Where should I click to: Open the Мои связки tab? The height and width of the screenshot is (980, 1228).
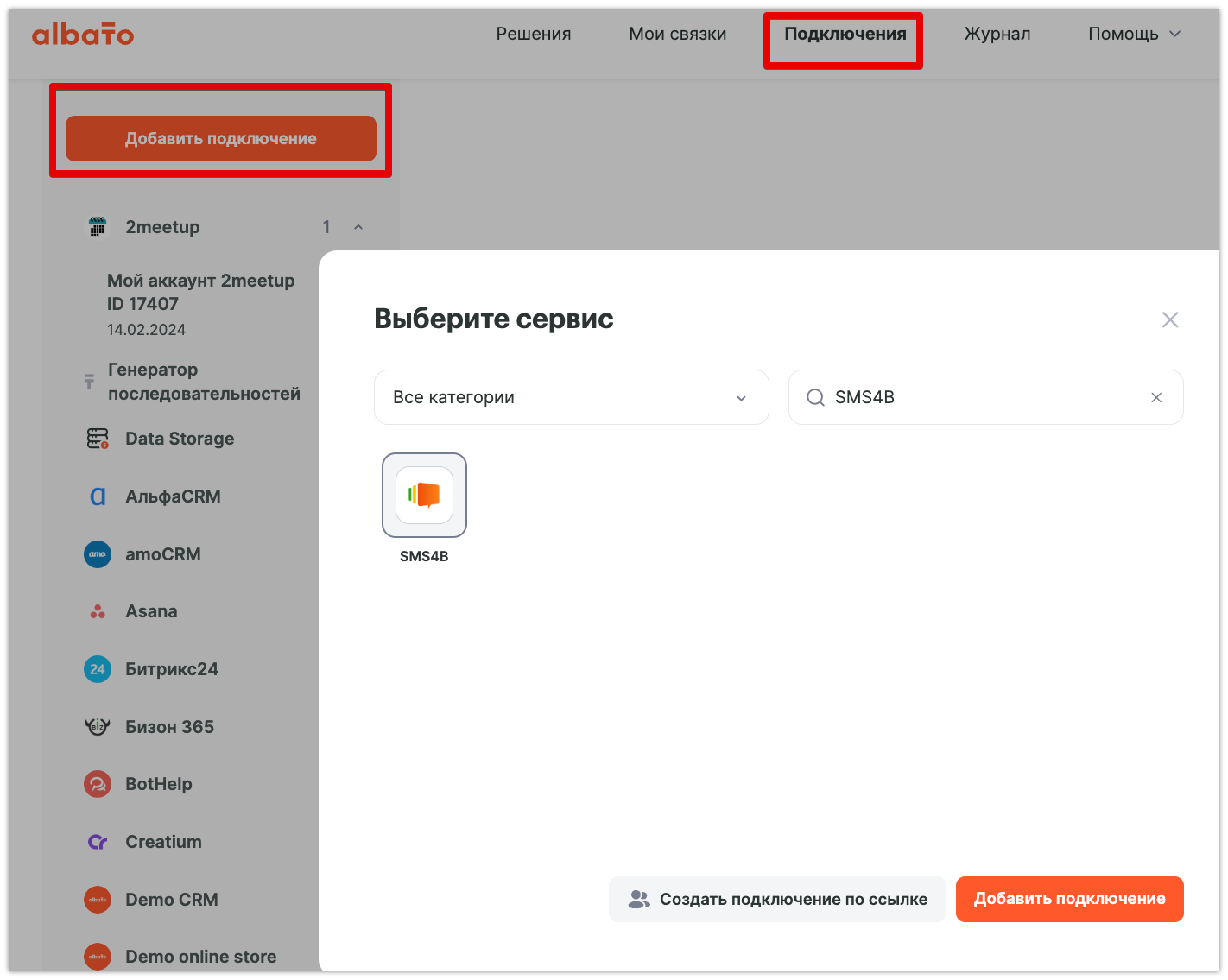coord(677,34)
